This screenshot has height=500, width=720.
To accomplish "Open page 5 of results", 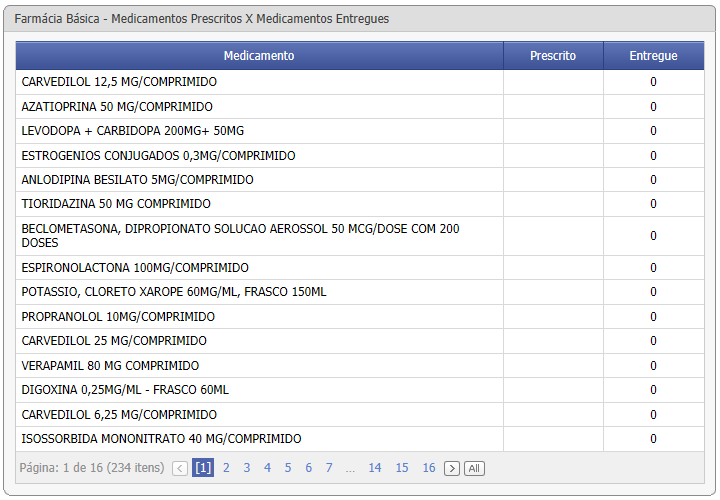I will tap(288, 468).
